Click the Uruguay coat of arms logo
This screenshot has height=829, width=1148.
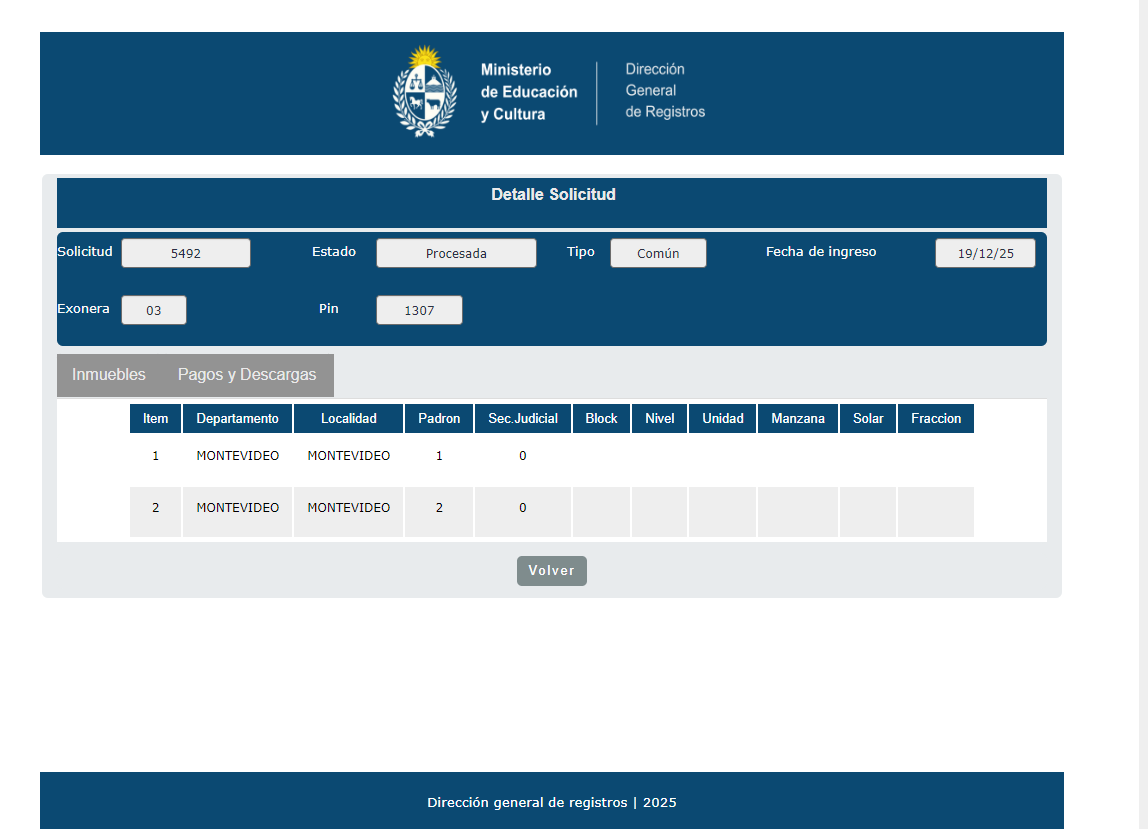(x=425, y=92)
